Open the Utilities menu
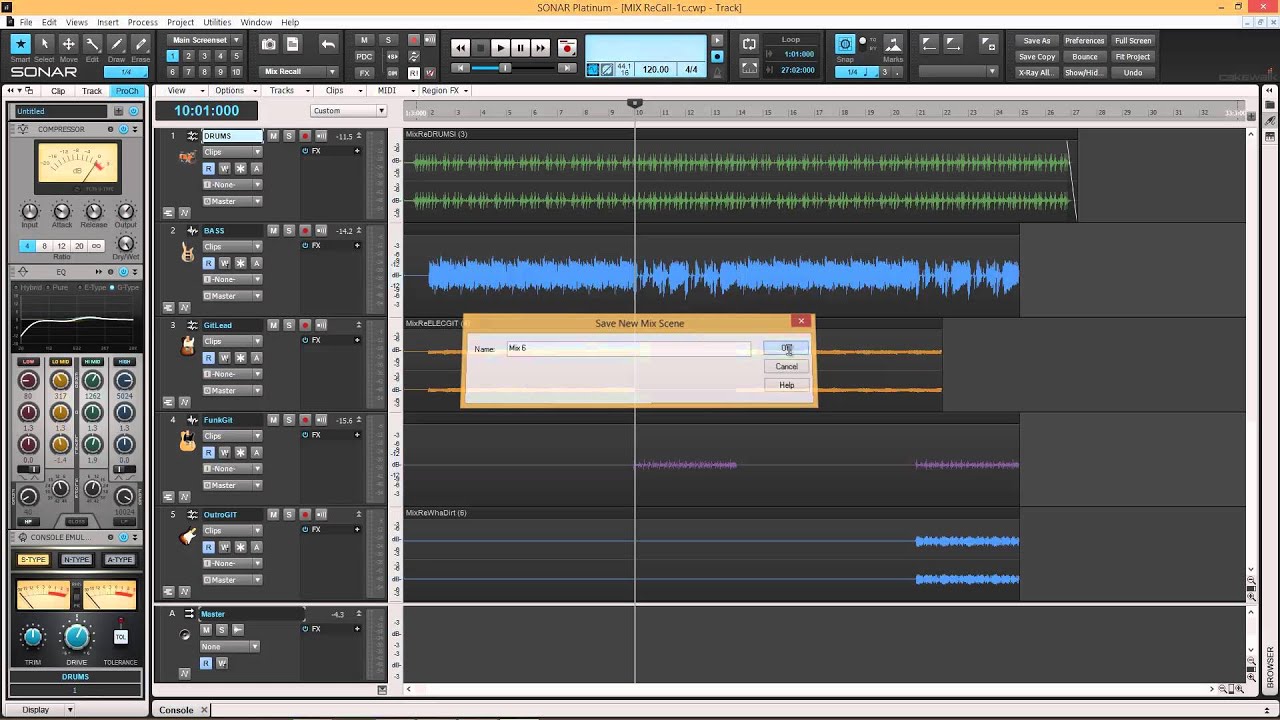 pos(217,22)
